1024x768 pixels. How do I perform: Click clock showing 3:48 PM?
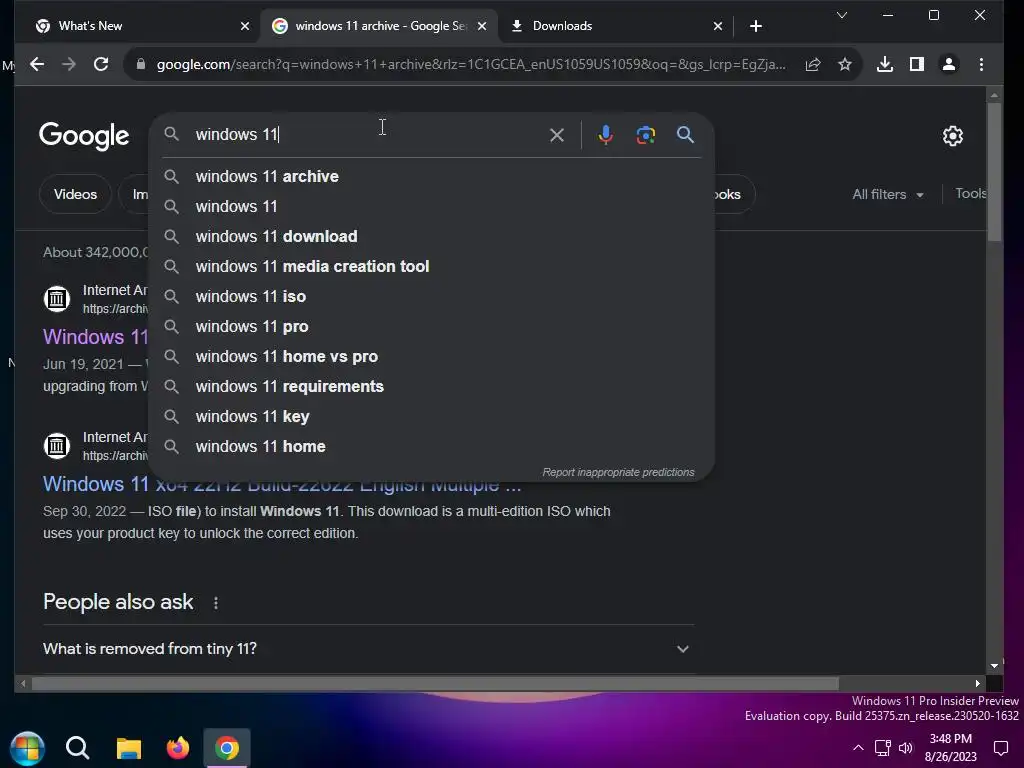click(x=951, y=739)
